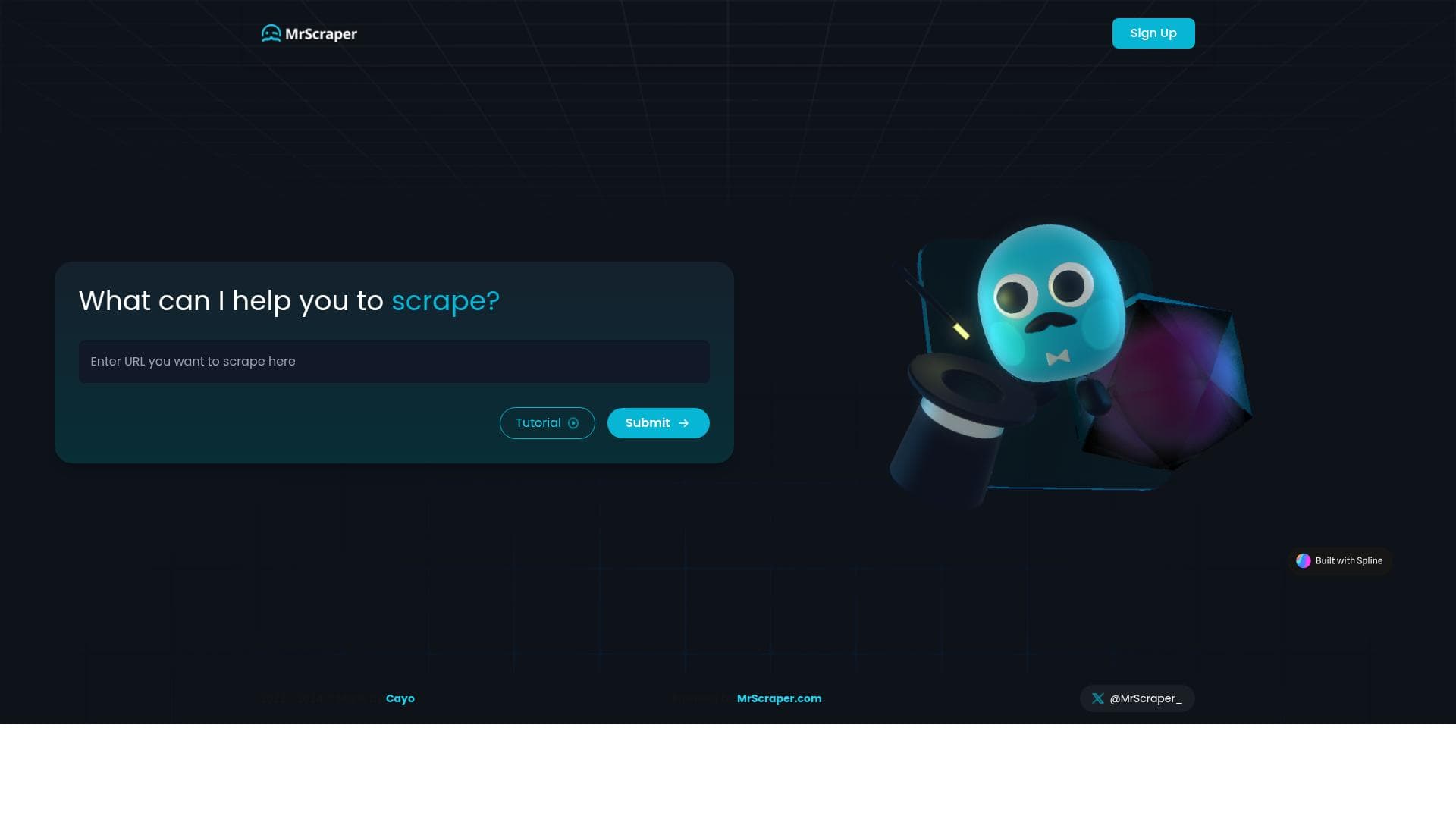Click the arrow icon on Submit

(684, 423)
